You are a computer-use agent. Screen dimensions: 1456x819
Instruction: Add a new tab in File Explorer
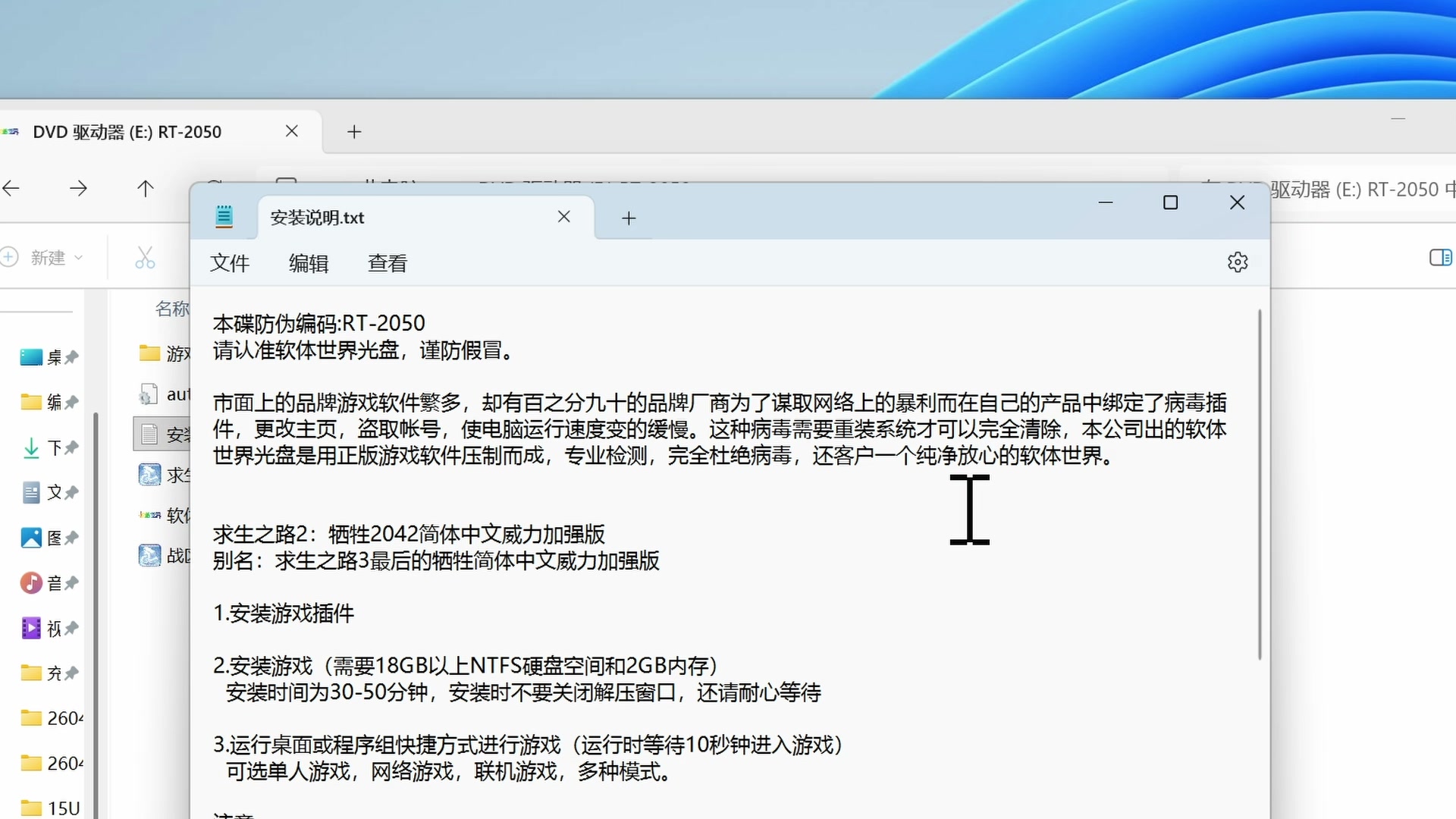click(354, 132)
